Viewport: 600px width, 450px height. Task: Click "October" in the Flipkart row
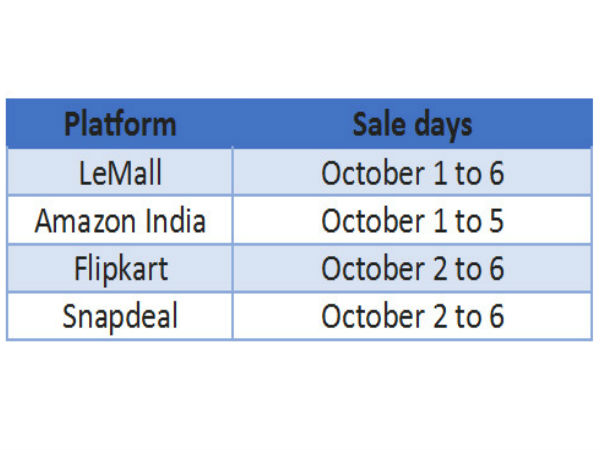(364, 269)
